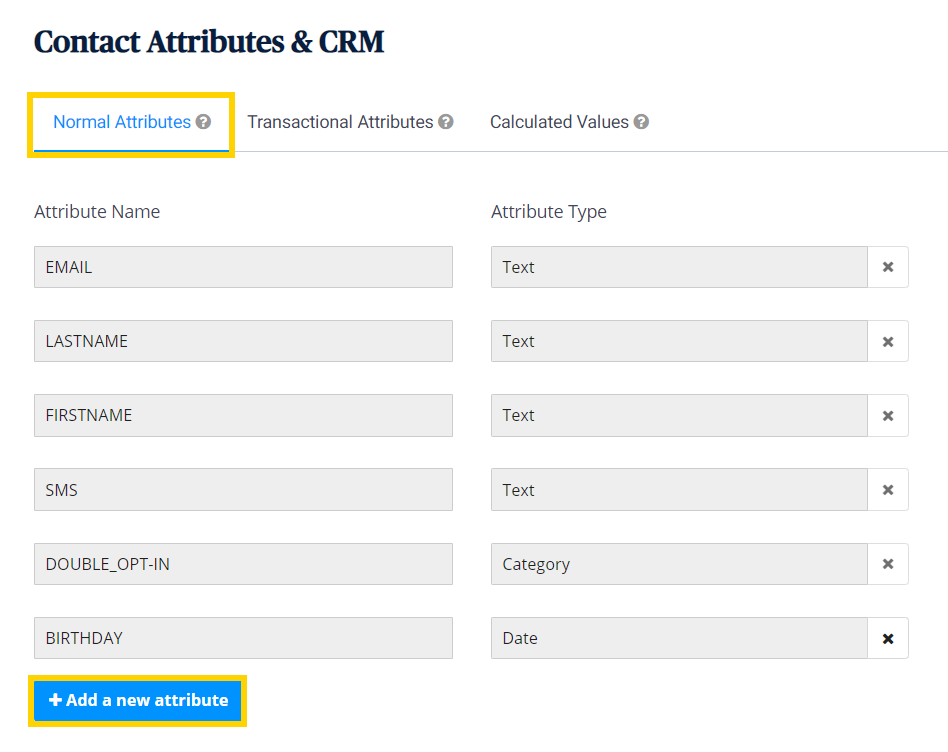Delete the SMS attribute using X
Image resolution: width=948 pixels, height=752 pixels.
(887, 490)
